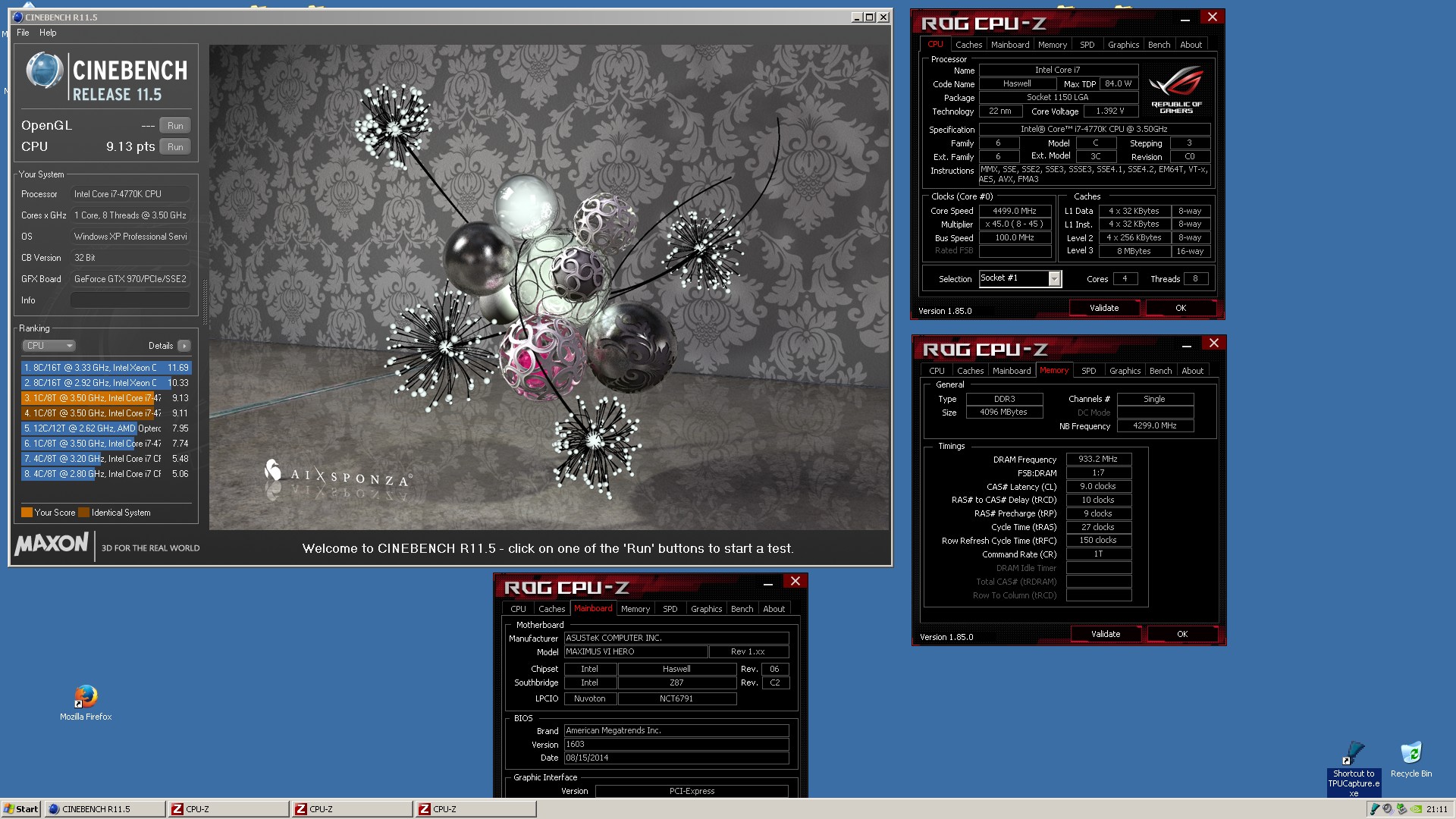
Task: Open the CPU ranking type dropdown
Action: point(49,346)
